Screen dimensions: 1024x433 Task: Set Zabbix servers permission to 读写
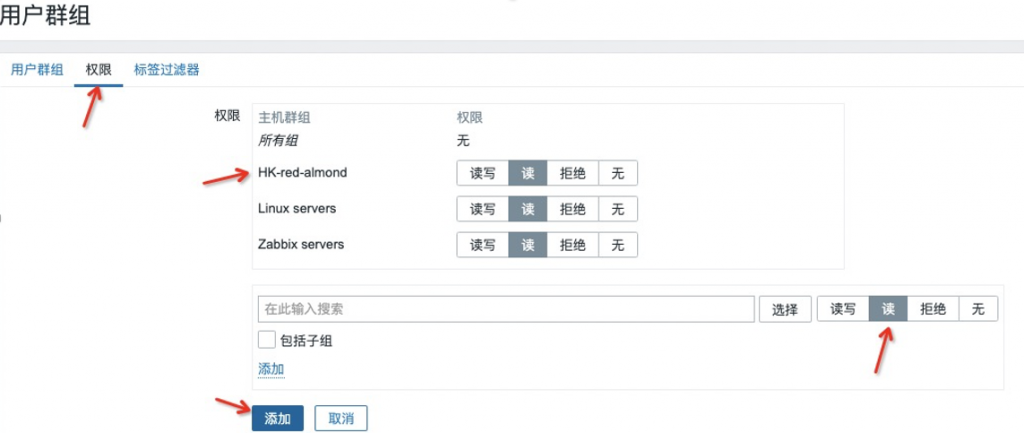coord(483,245)
